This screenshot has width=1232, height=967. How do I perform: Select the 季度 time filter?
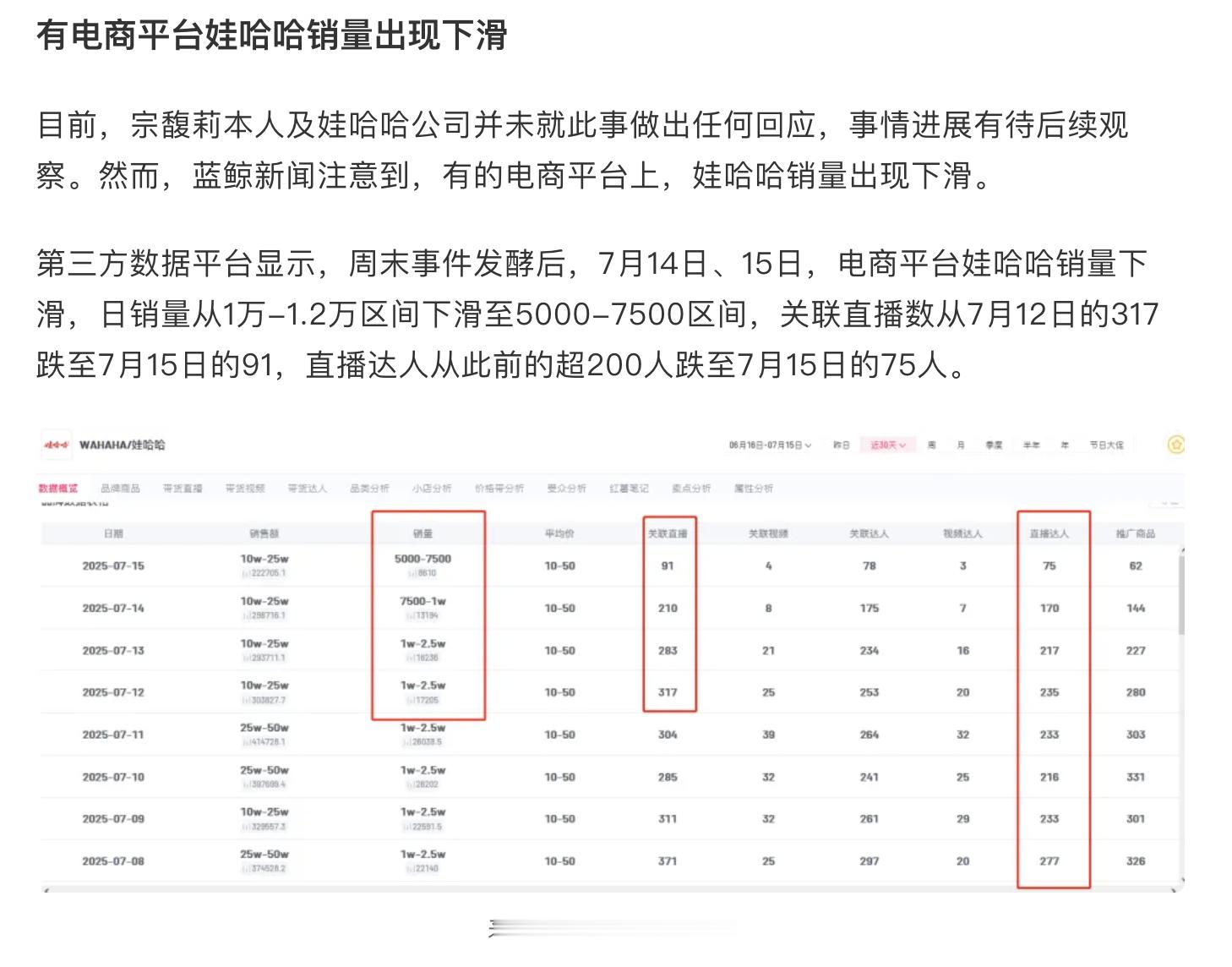coord(994,445)
